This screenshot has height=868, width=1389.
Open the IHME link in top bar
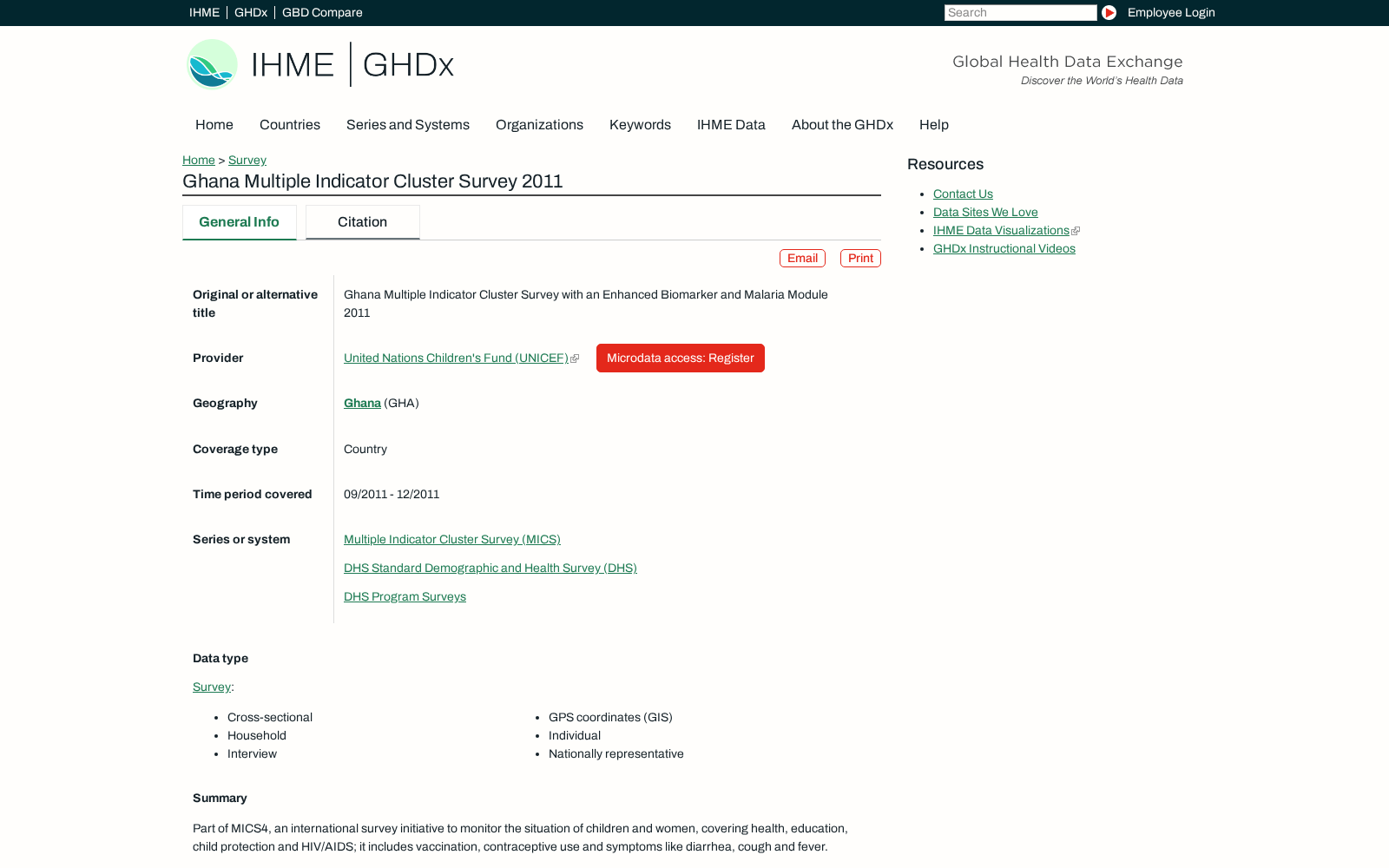[x=204, y=12]
